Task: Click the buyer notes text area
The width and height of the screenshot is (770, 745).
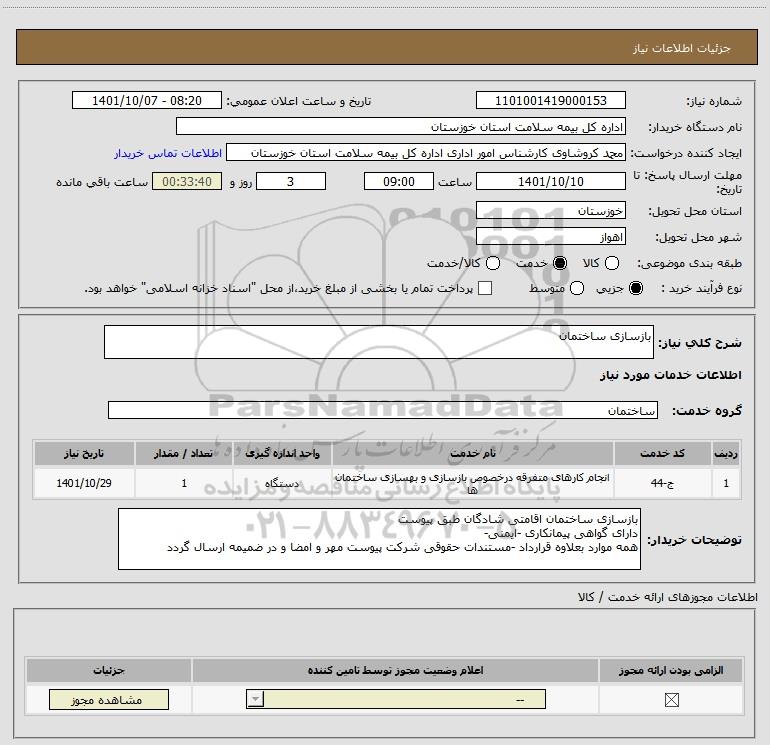Action: pos(379,539)
